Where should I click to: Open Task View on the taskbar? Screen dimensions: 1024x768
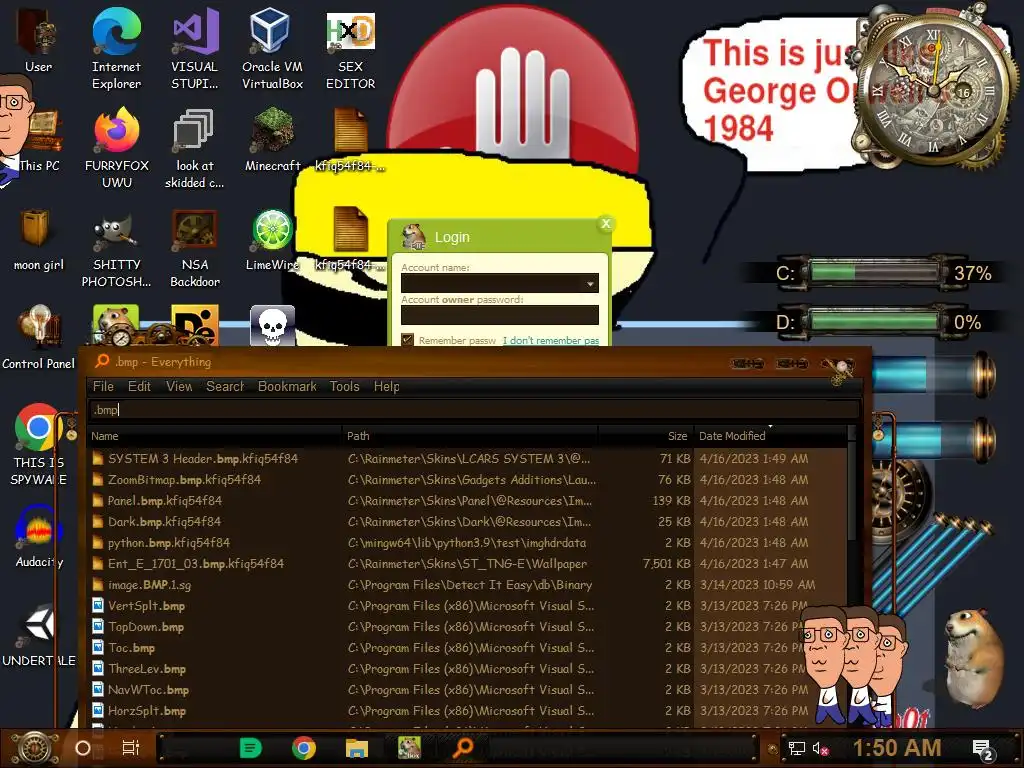click(131, 748)
